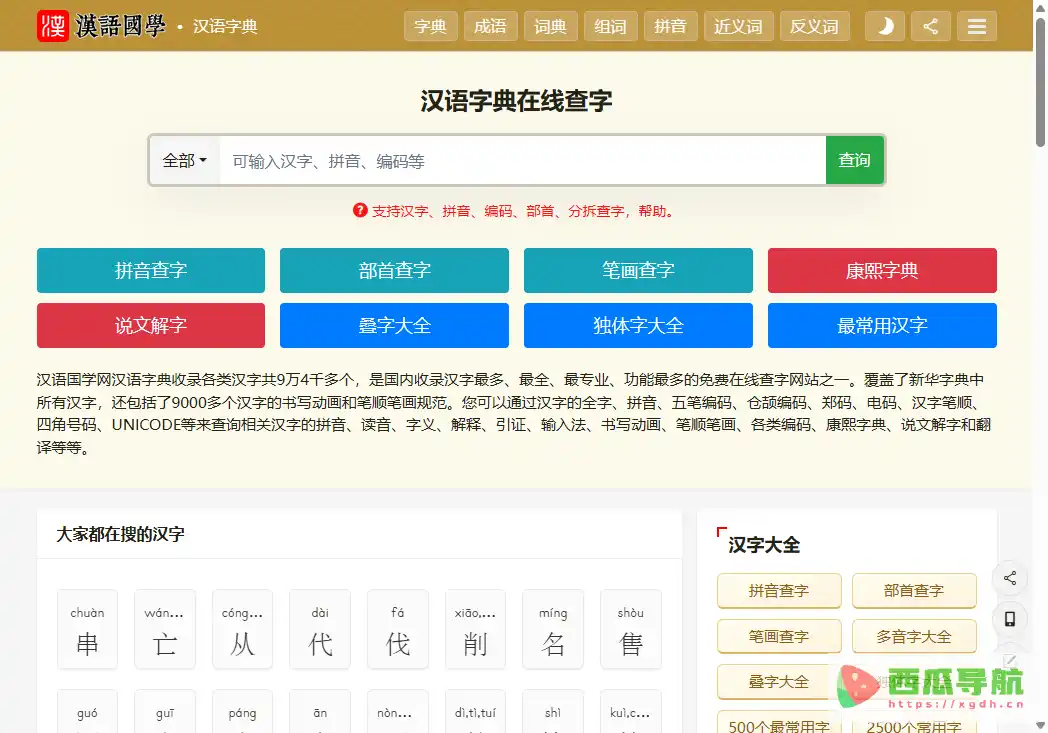This screenshot has height=733, width=1048.
Task: Open the 词典 nav tab
Action: tap(551, 26)
